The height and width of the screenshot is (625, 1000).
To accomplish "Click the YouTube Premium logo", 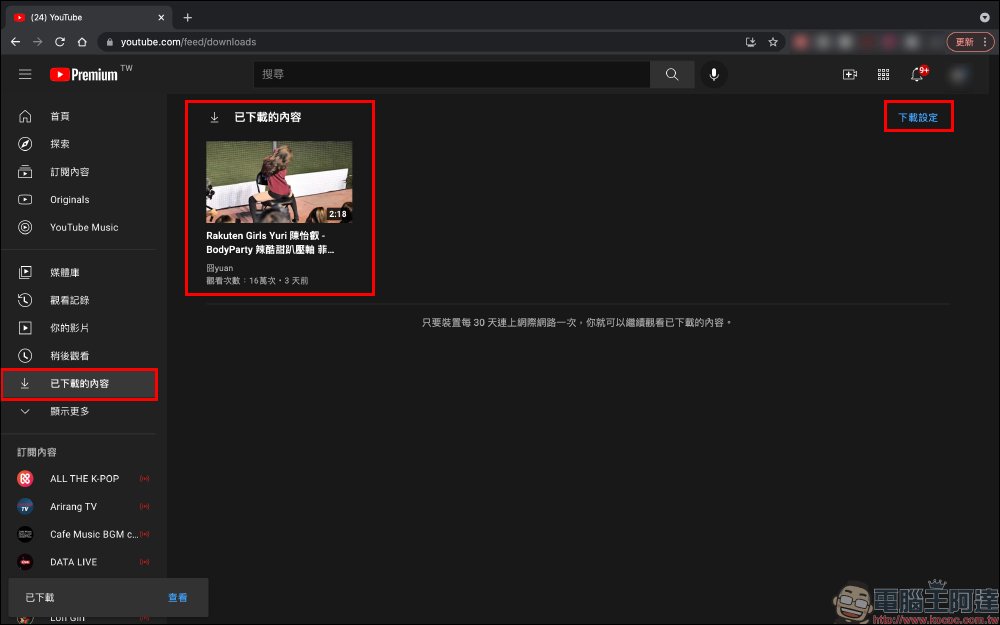I will (x=85, y=74).
